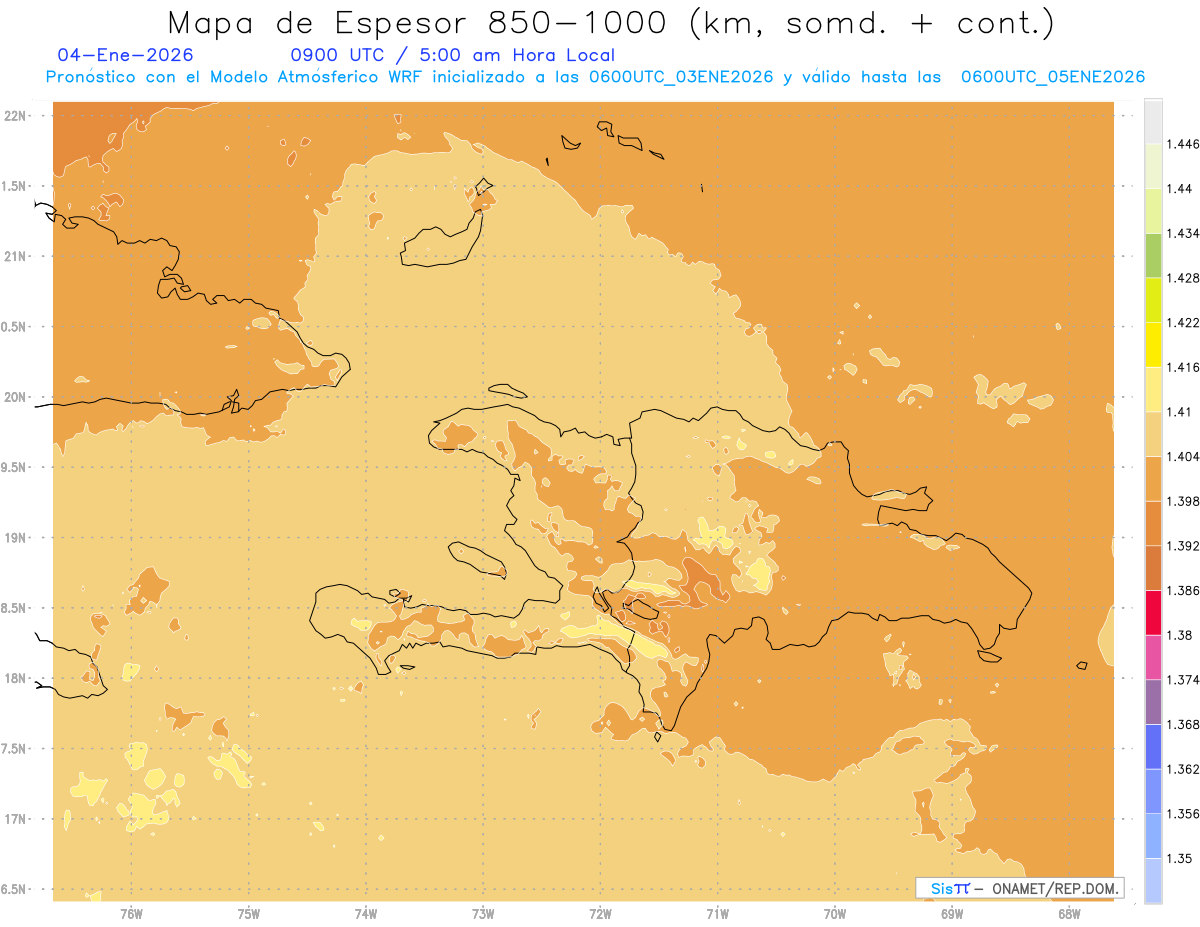The height and width of the screenshot is (927, 1200).
Task: Click the yellow legend swatch between 1.416 and 1.422
Action: point(1153,345)
